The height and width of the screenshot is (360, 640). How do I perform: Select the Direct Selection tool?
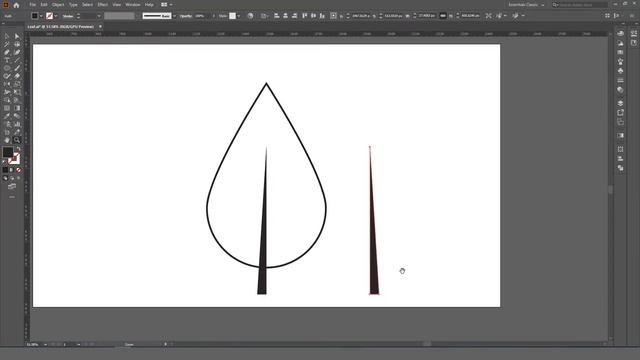(17, 36)
